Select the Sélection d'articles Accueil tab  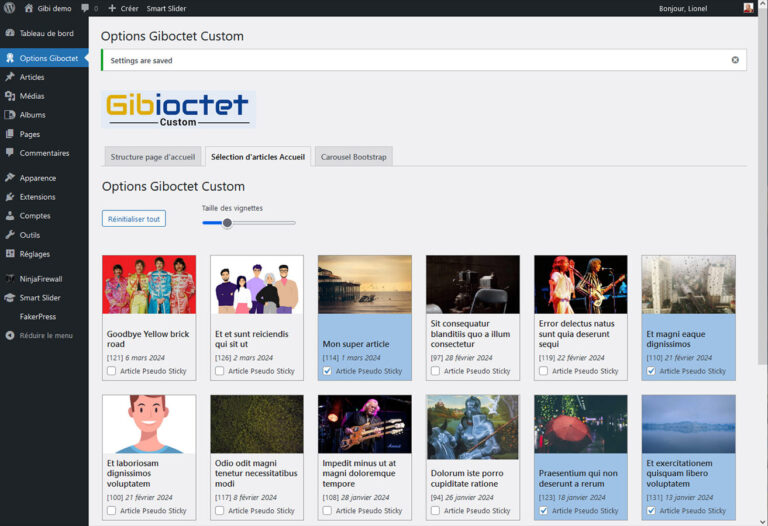pyautogui.click(x=258, y=157)
